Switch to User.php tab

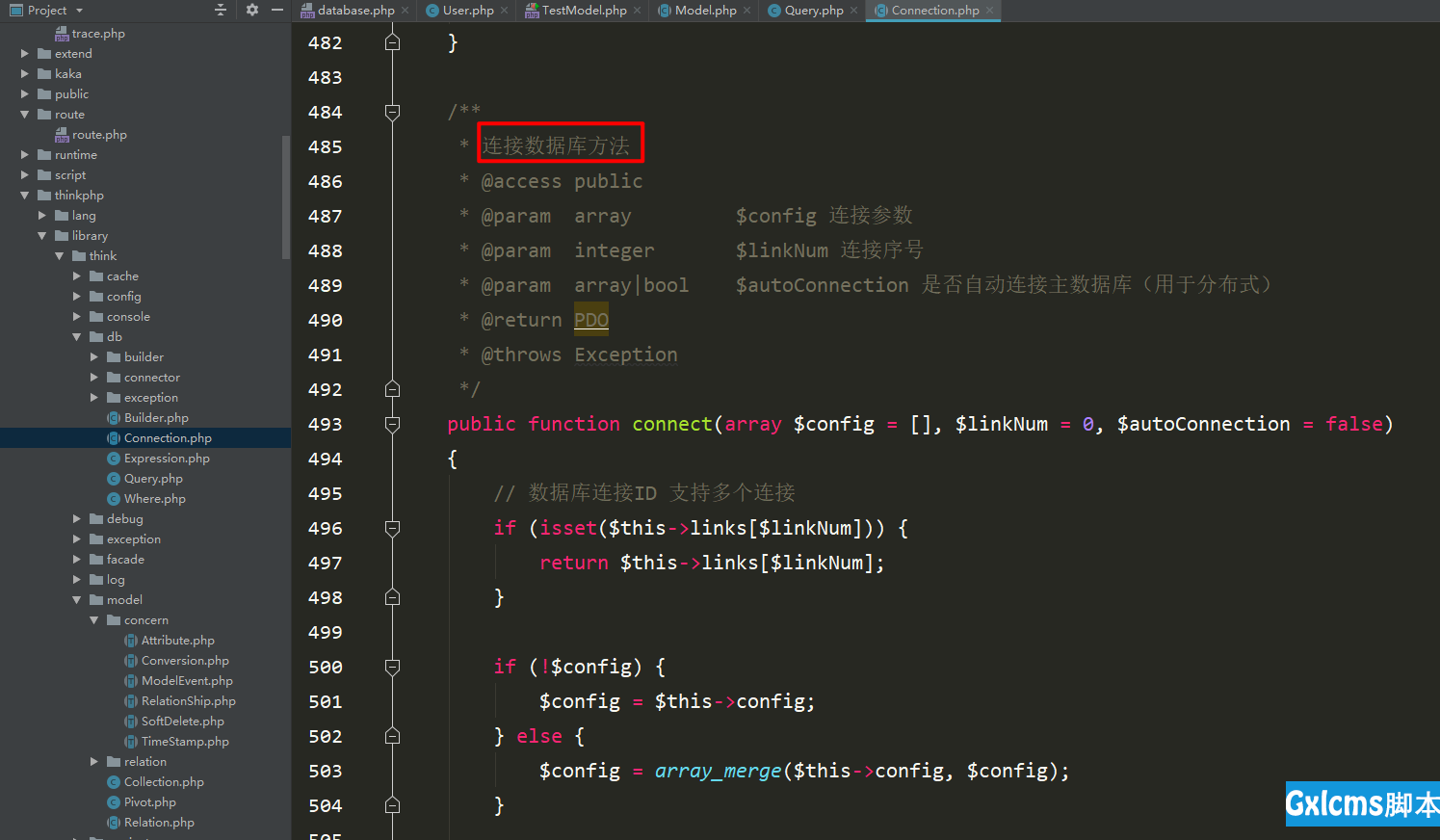coord(468,10)
